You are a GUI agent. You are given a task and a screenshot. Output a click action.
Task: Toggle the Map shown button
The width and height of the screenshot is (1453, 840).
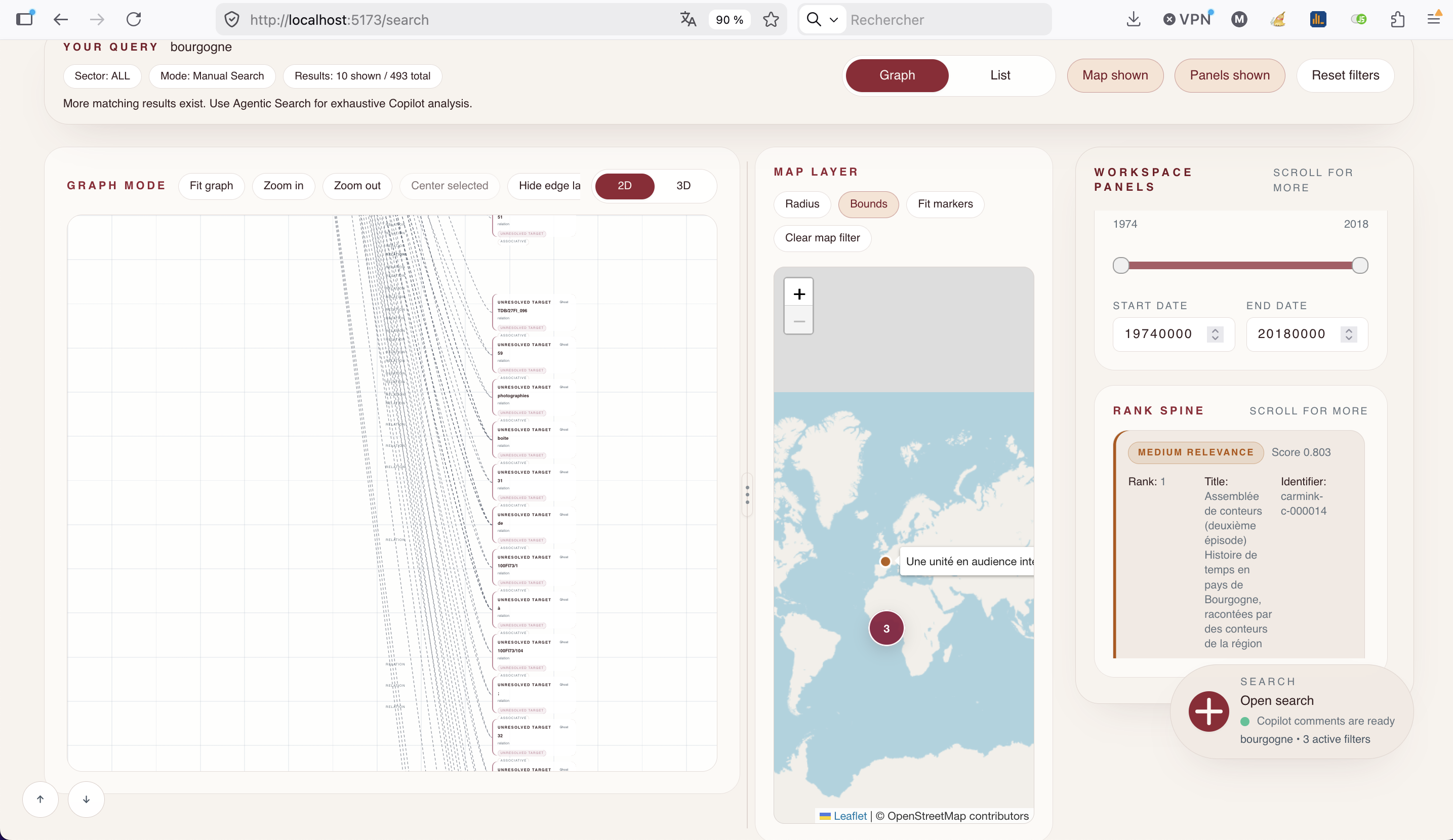1114,75
